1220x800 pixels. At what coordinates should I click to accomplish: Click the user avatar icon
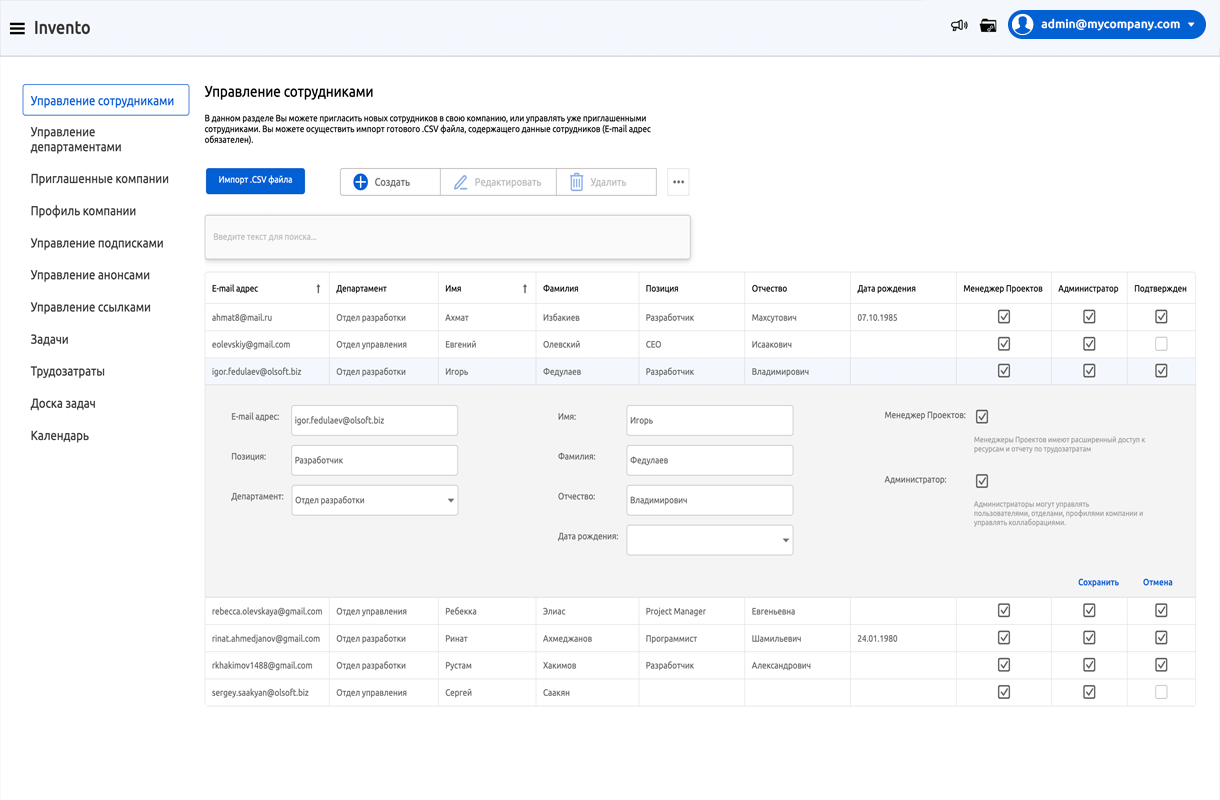coord(1022,25)
